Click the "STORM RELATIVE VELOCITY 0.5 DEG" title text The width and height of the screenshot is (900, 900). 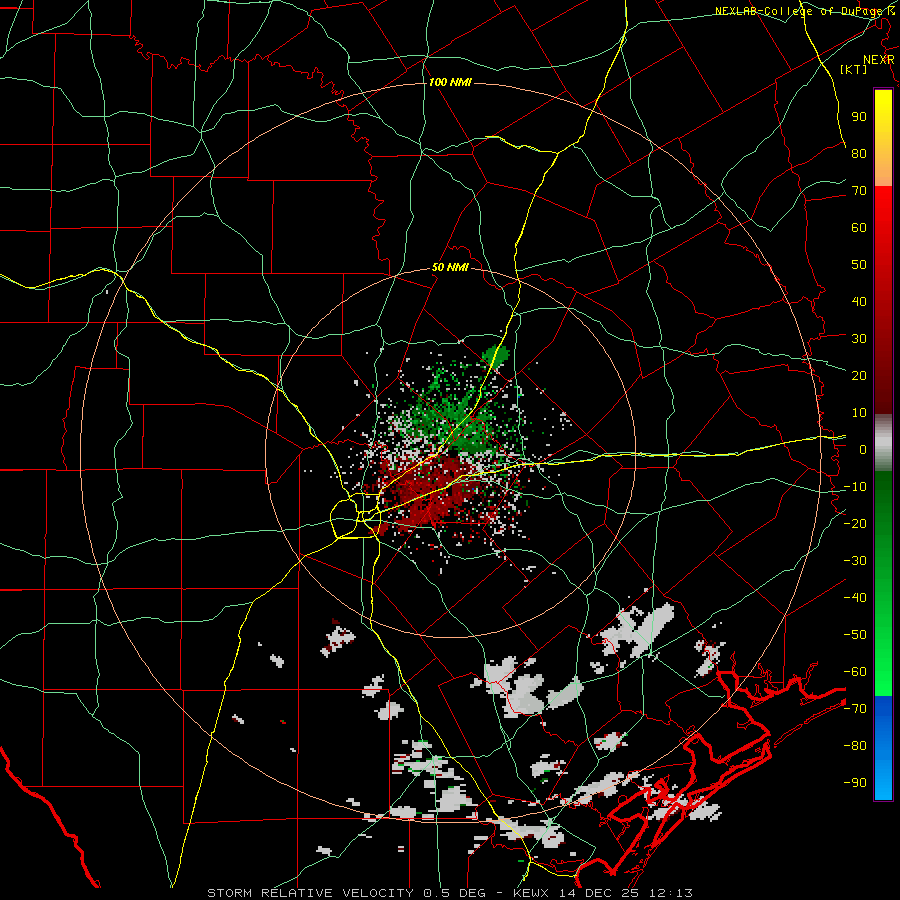coord(346,893)
